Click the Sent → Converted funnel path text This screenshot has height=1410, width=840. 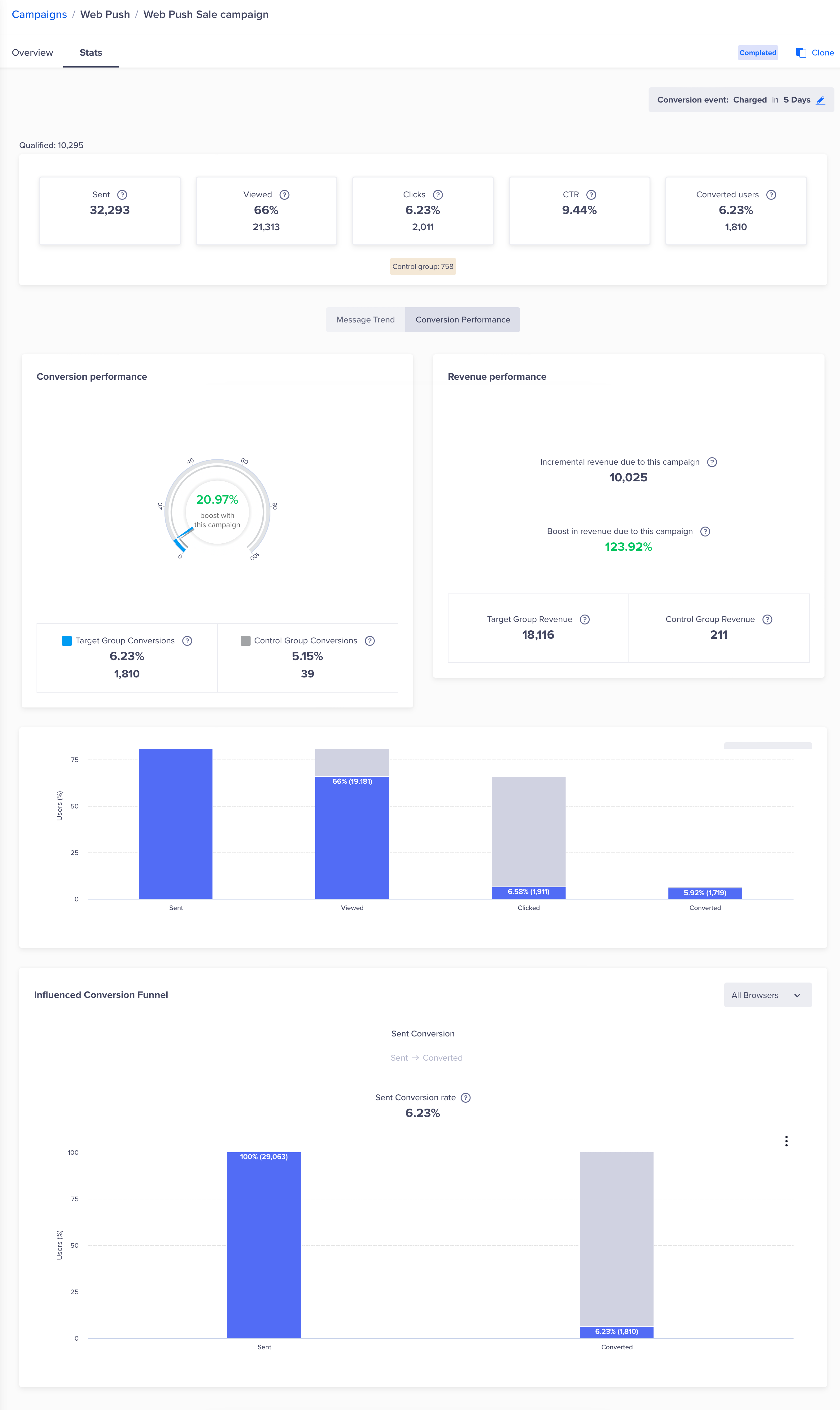click(427, 1058)
